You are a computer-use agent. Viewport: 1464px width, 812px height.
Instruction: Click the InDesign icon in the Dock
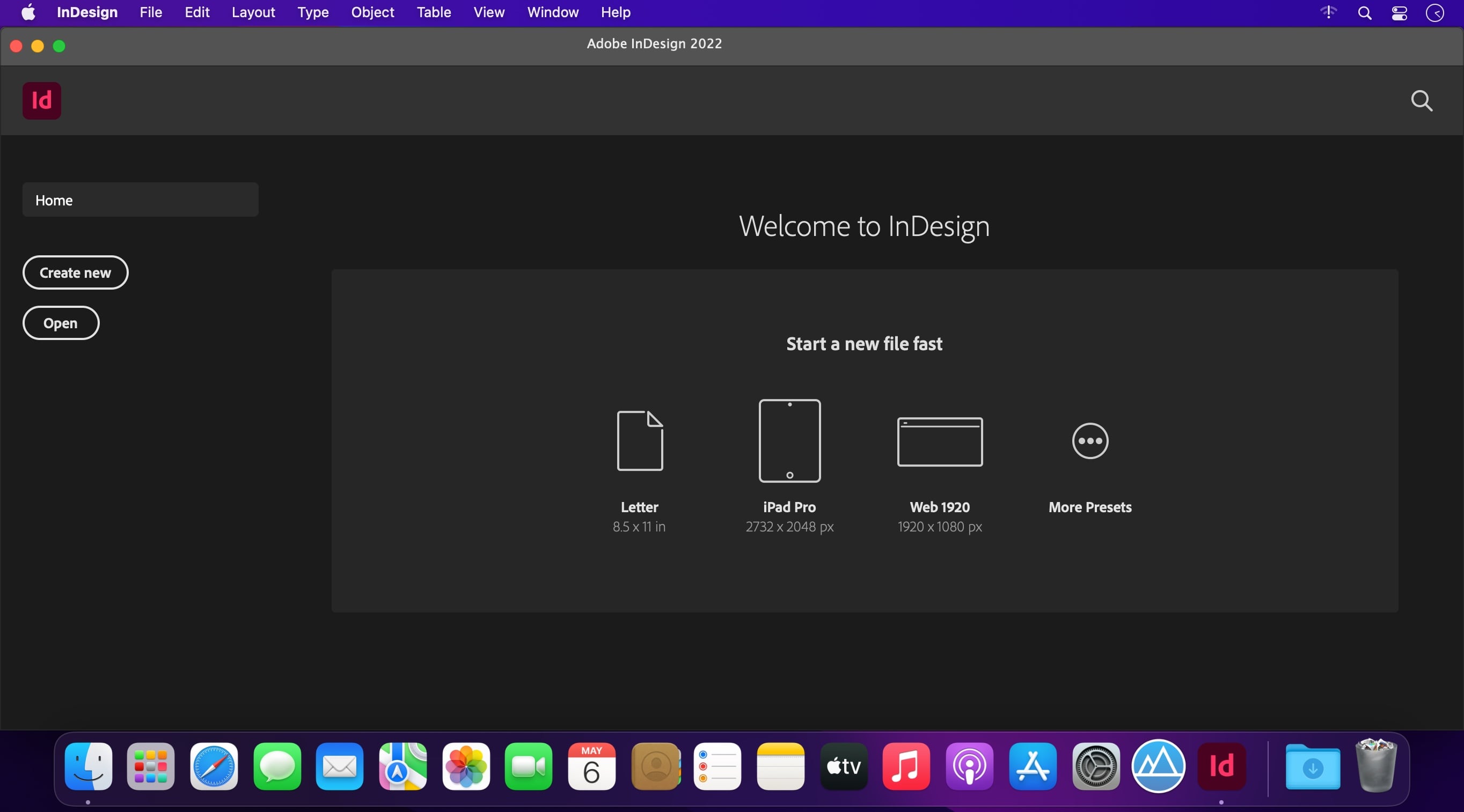[x=1221, y=766]
